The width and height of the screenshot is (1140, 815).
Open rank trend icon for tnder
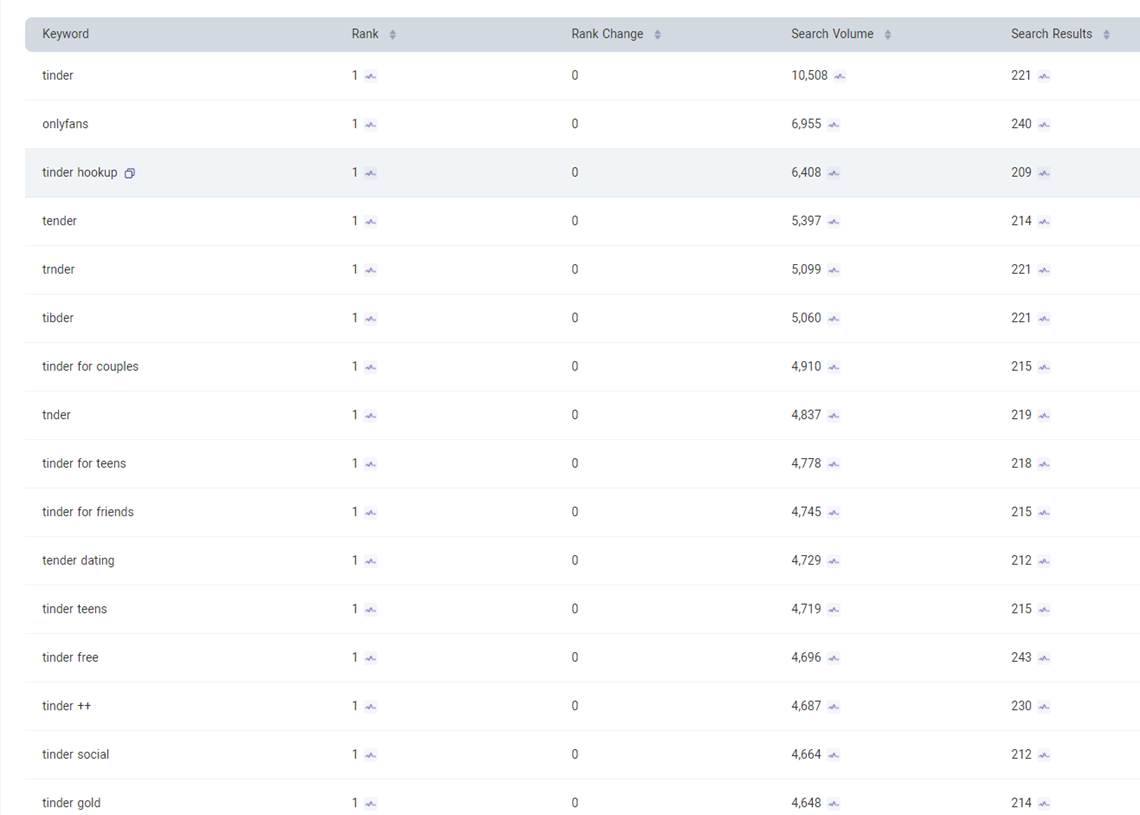[x=371, y=416]
